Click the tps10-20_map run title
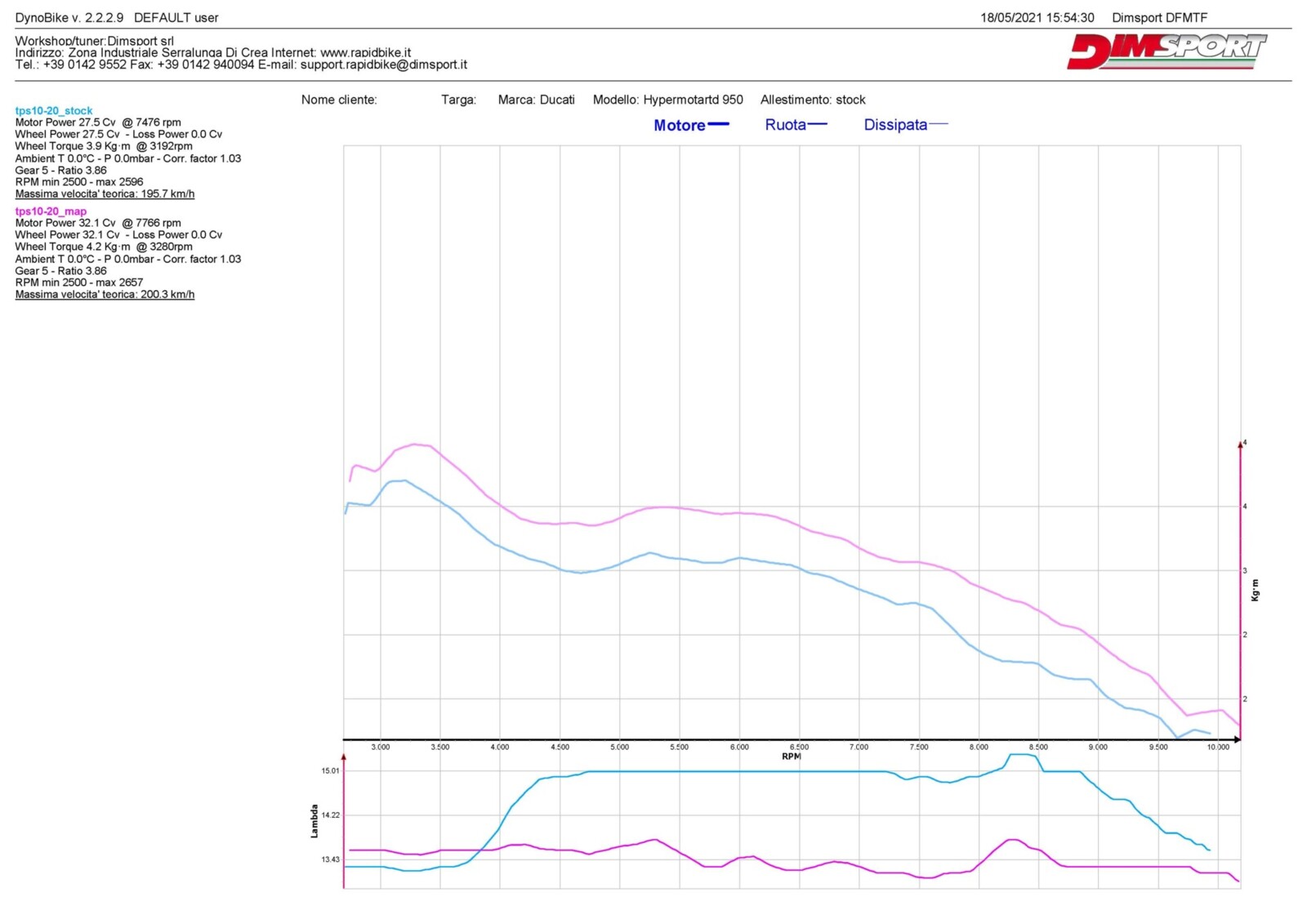Viewport: 1307px width, 924px height. [x=51, y=211]
